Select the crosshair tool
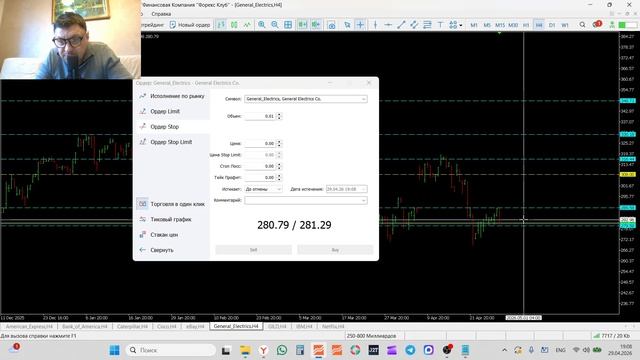 pos(360,25)
